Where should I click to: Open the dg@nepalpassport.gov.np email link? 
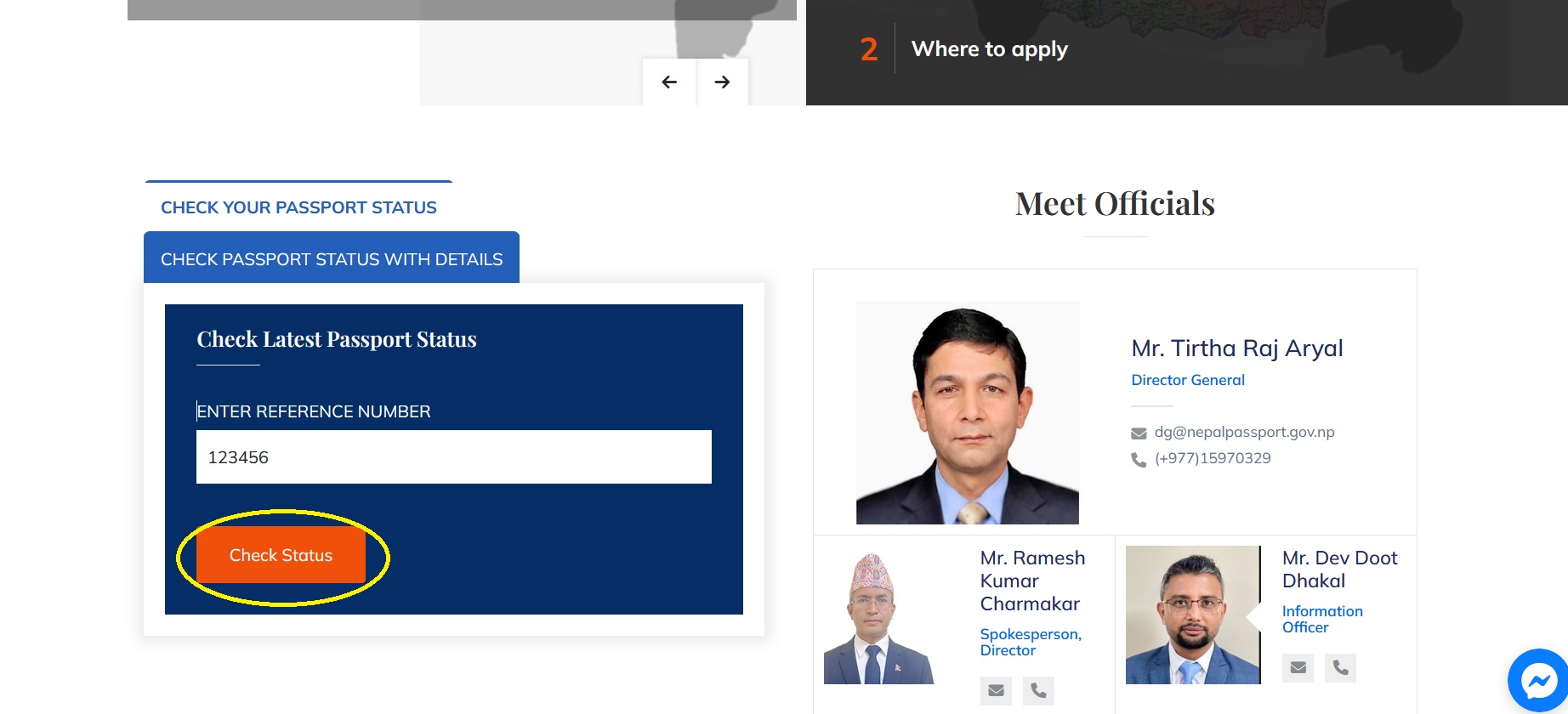point(1244,432)
